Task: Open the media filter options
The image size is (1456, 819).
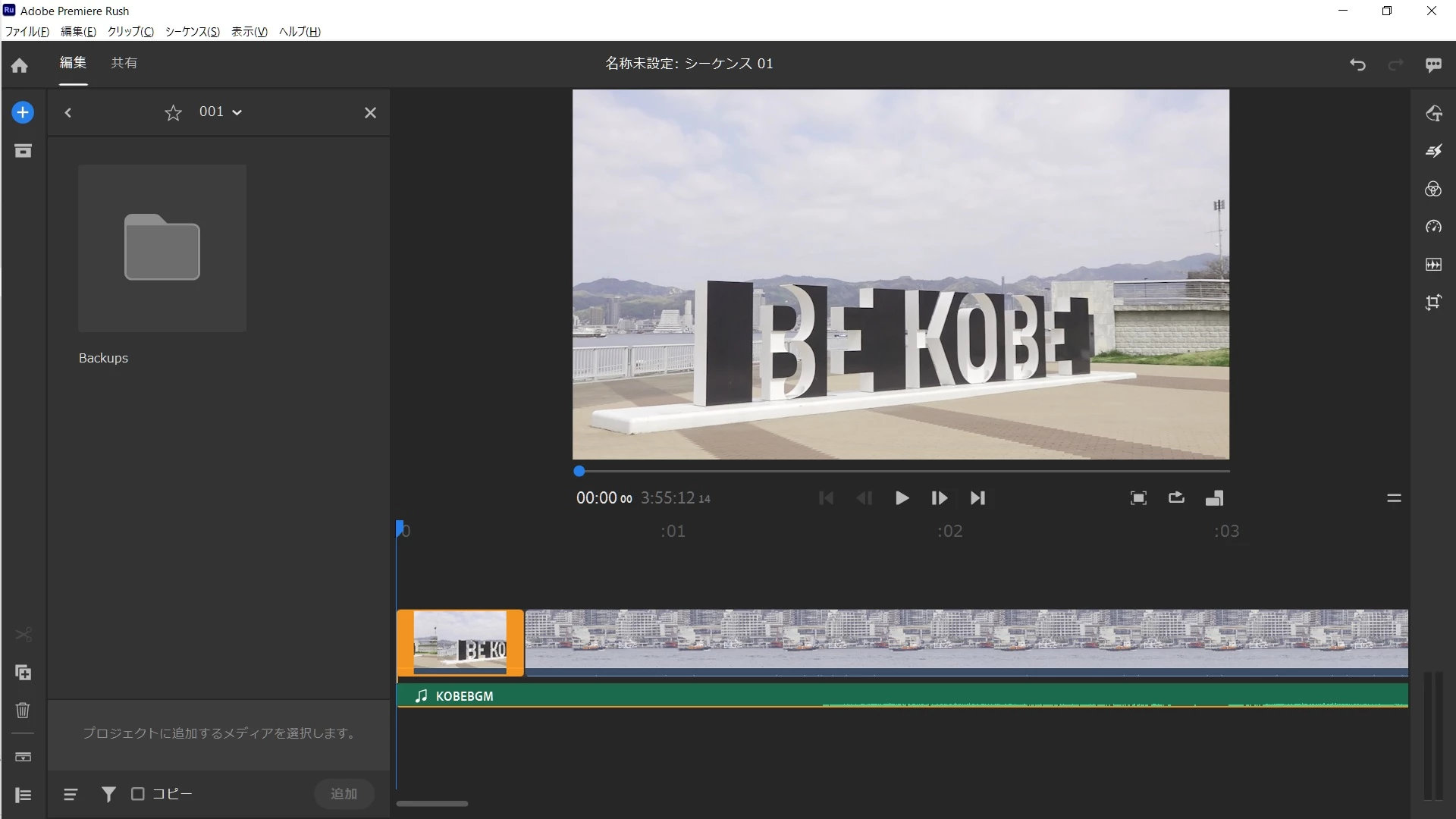Action: [108, 794]
